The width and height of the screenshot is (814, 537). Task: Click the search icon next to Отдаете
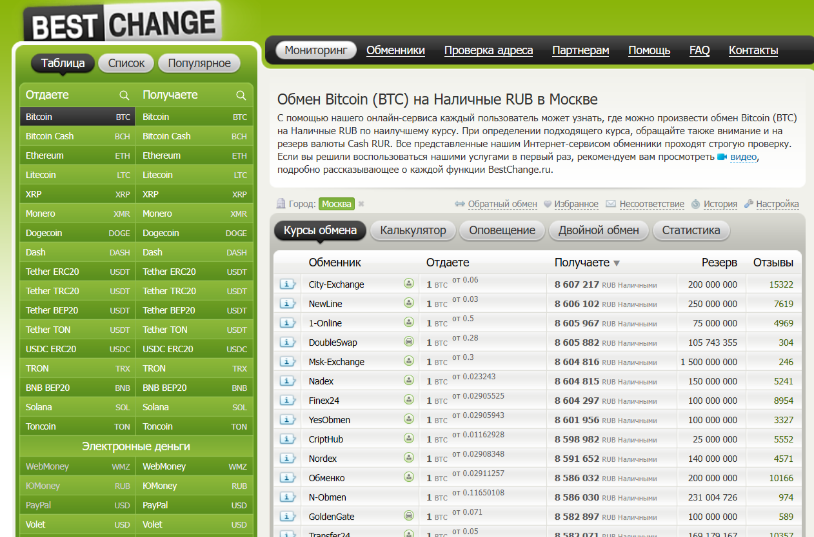pos(124,96)
